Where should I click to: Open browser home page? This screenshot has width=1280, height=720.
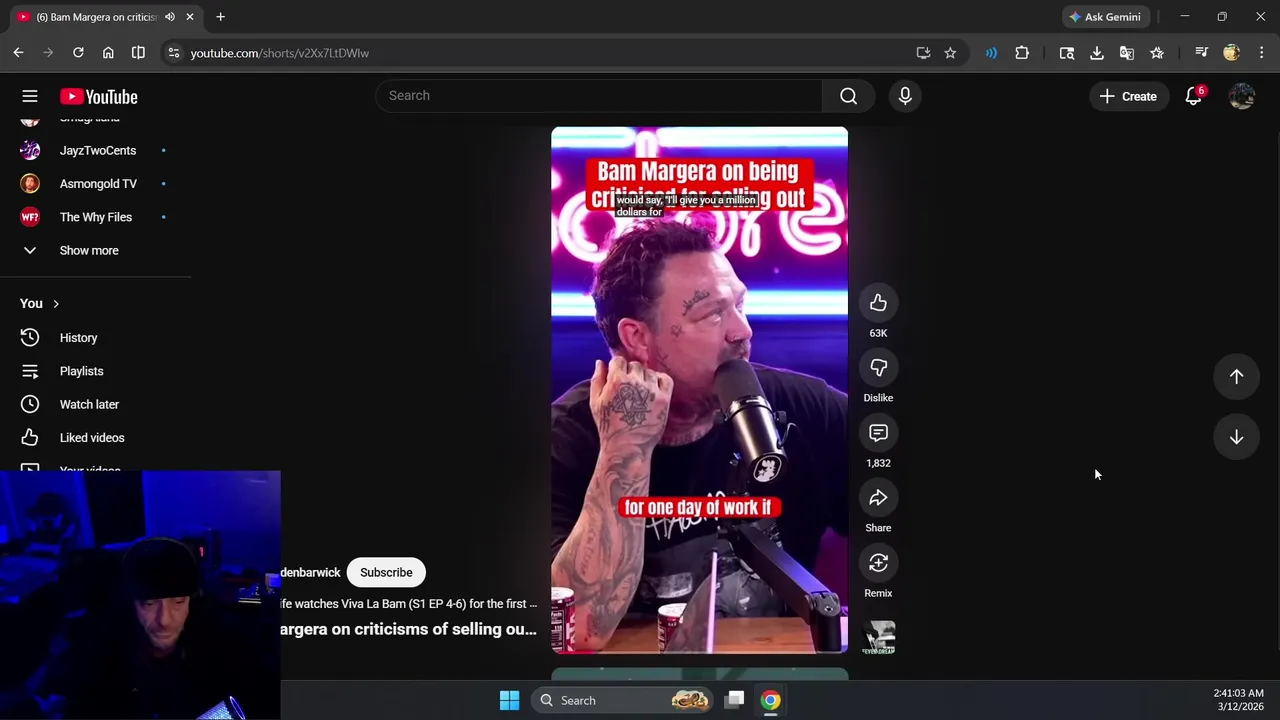108,53
